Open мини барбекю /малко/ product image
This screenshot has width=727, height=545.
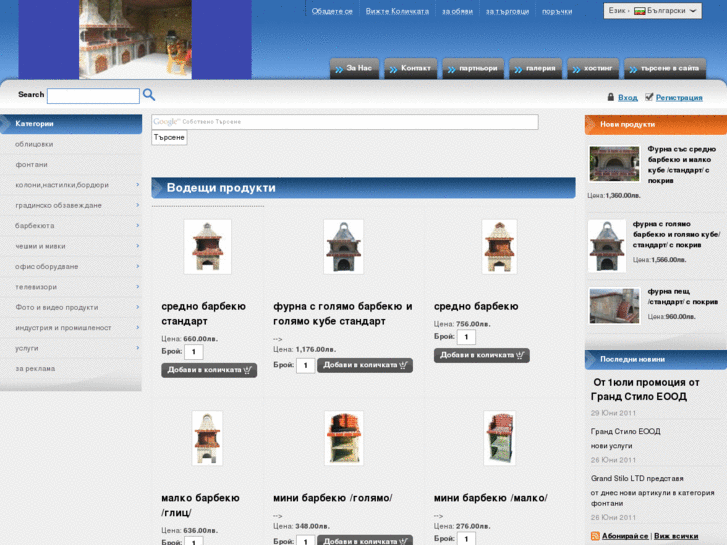[x=499, y=438]
